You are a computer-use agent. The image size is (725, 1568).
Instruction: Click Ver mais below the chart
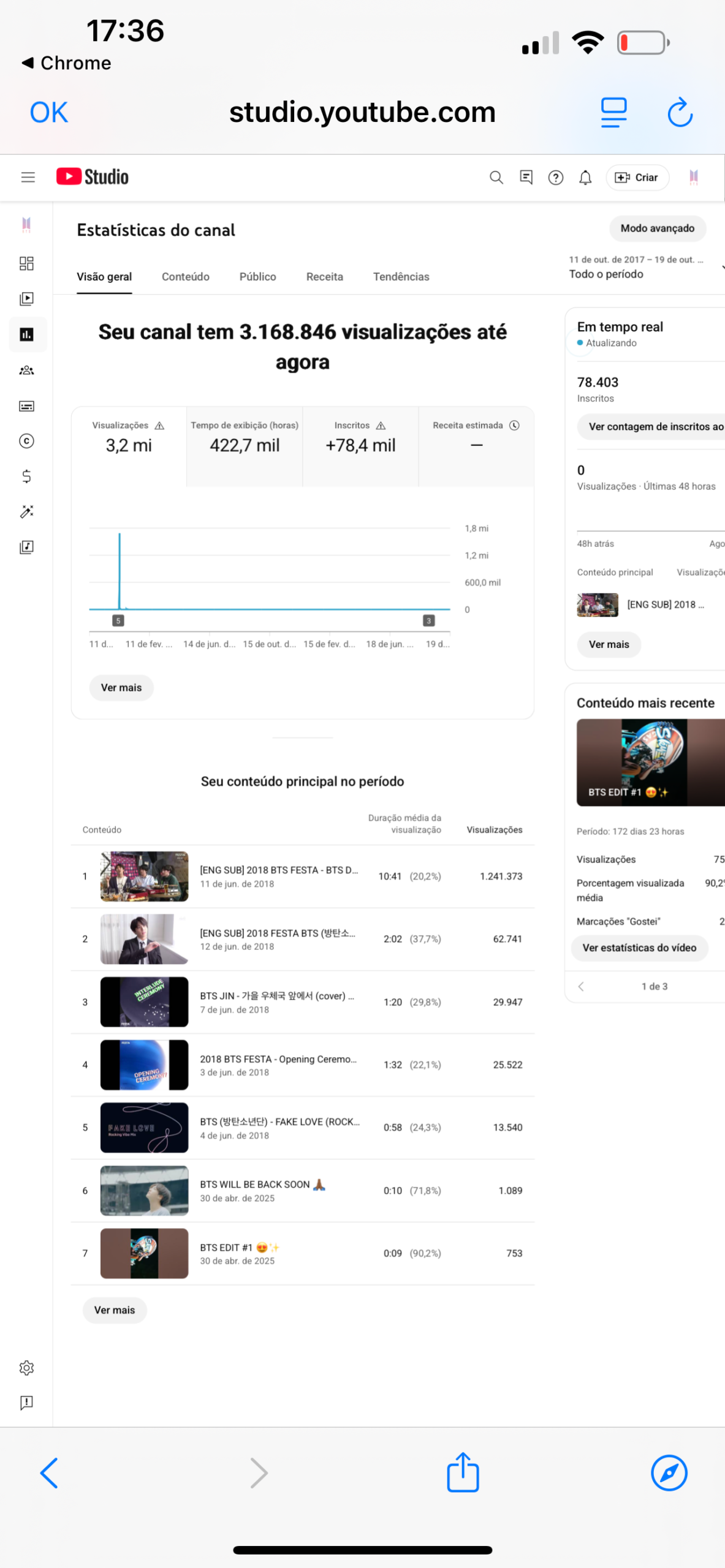[121, 687]
